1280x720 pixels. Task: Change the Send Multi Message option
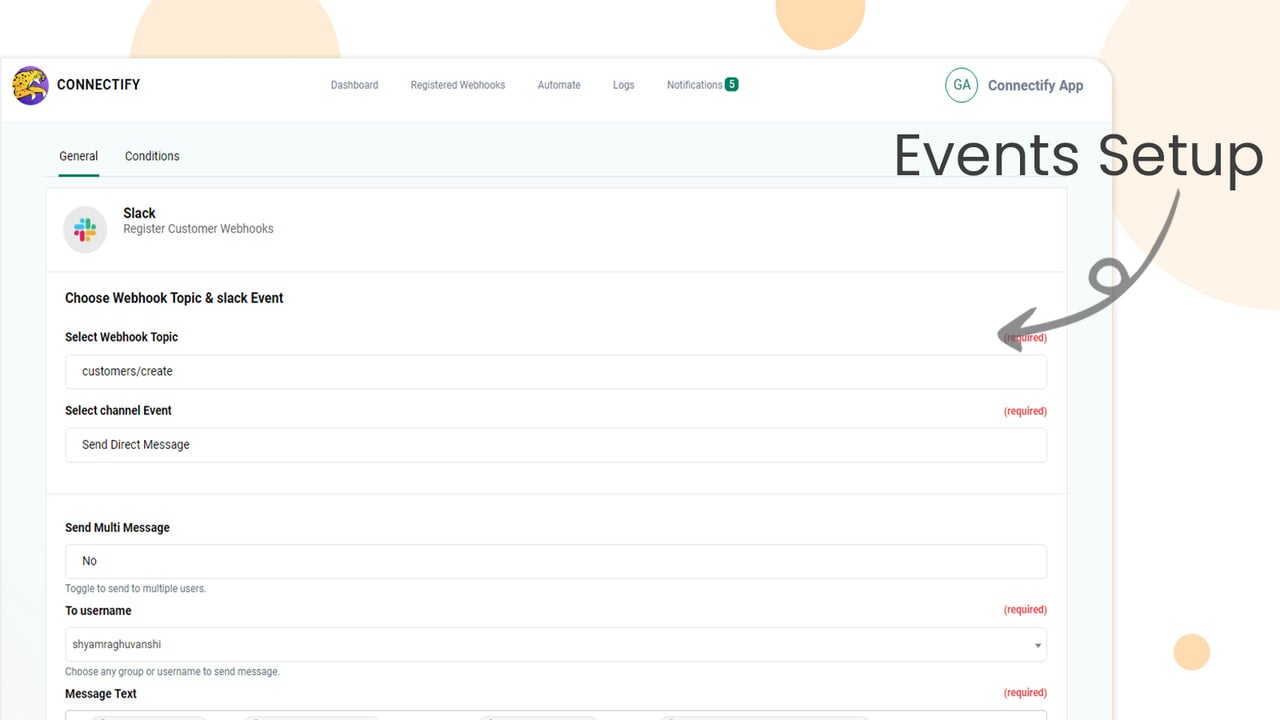(556, 562)
